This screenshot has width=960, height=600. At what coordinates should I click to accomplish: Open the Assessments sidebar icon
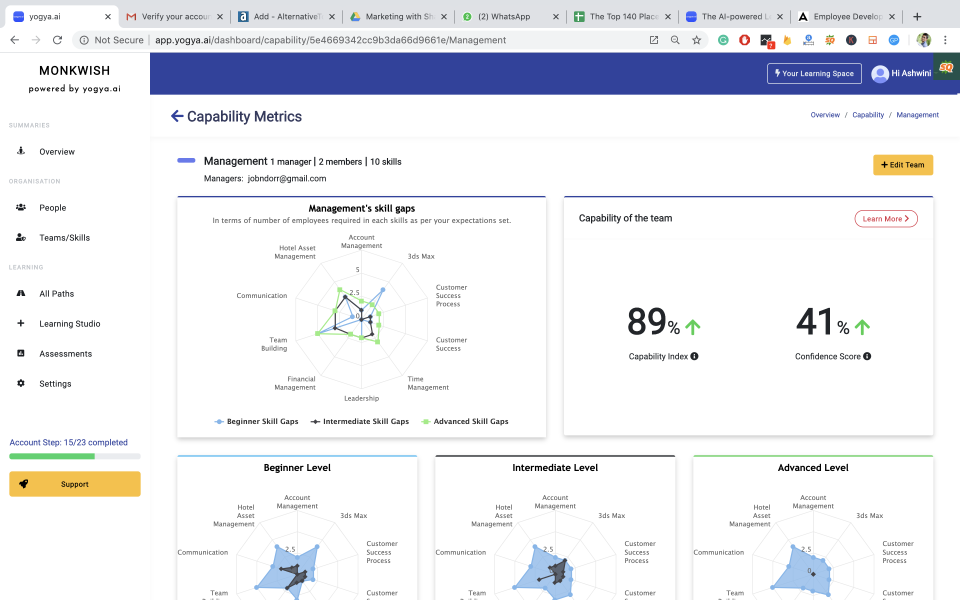point(21,354)
